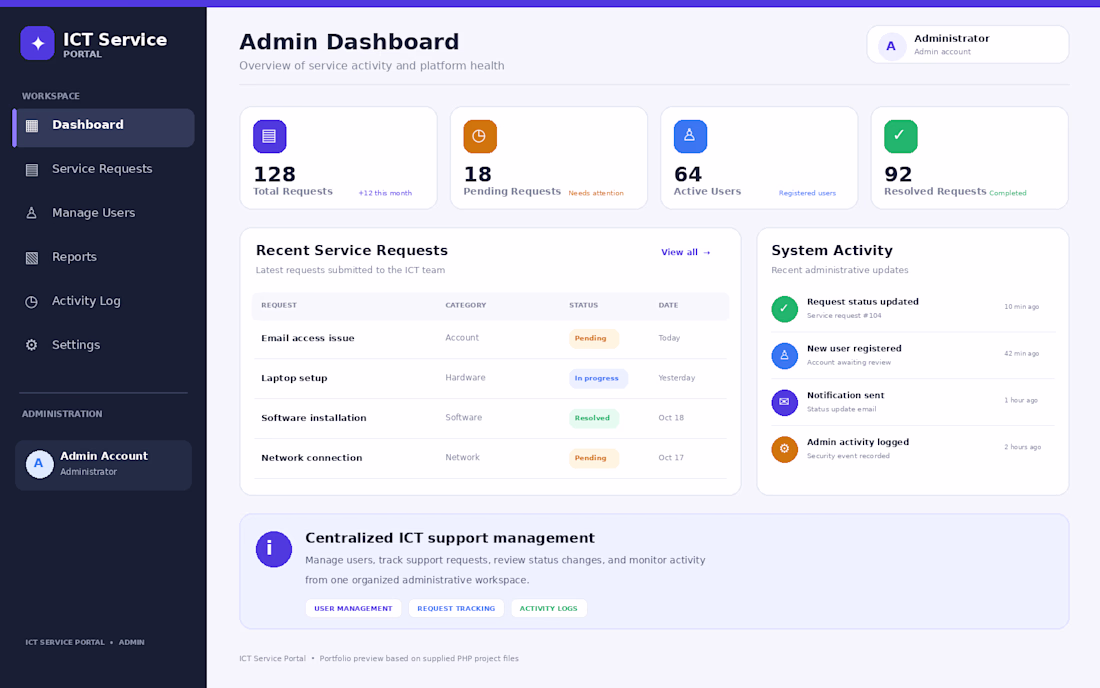Click the Settings gear icon
Image resolution: width=1100 pixels, height=688 pixels.
(x=32, y=345)
